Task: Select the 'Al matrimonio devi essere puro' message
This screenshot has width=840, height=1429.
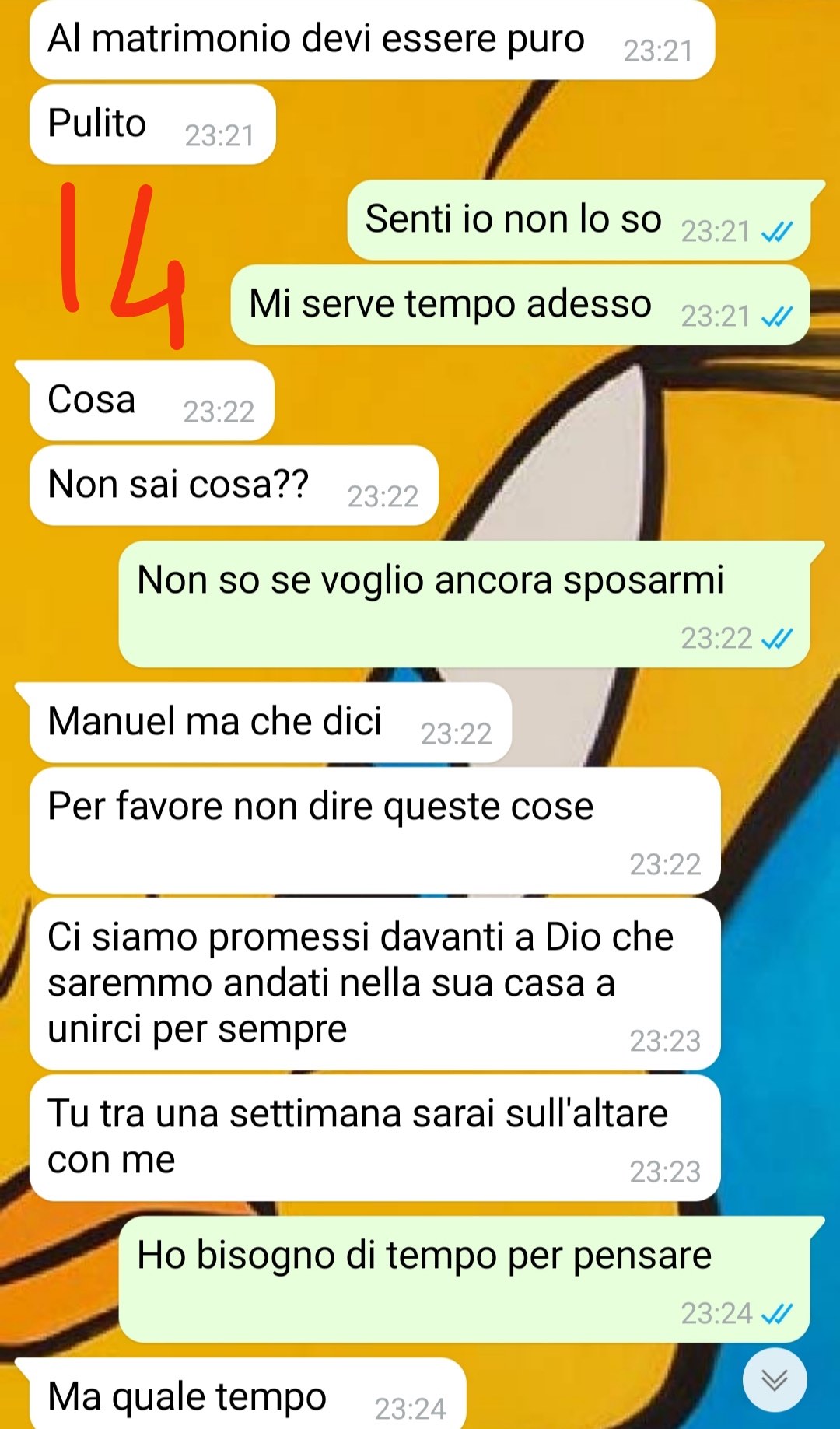Action: pyautogui.click(x=372, y=39)
